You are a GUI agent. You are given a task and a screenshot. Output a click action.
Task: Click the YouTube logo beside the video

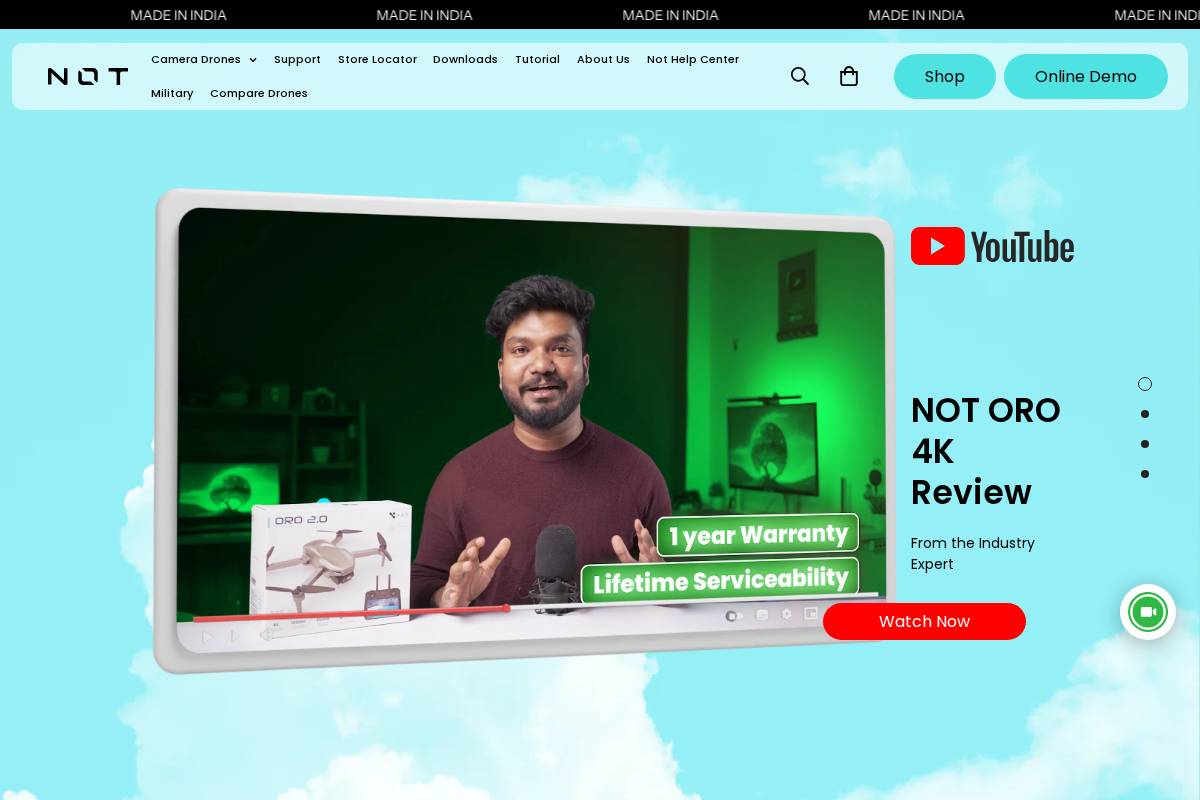992,246
